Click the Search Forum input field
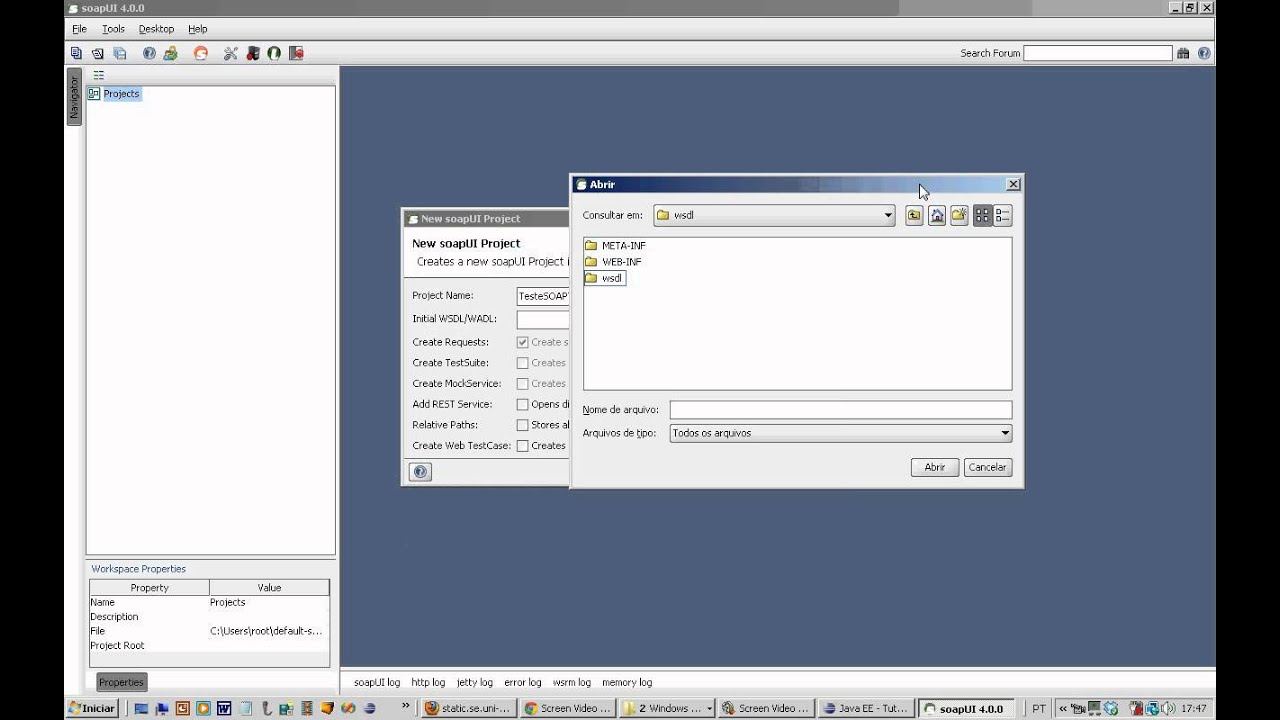Screen dimensions: 1280x720 1098,53
